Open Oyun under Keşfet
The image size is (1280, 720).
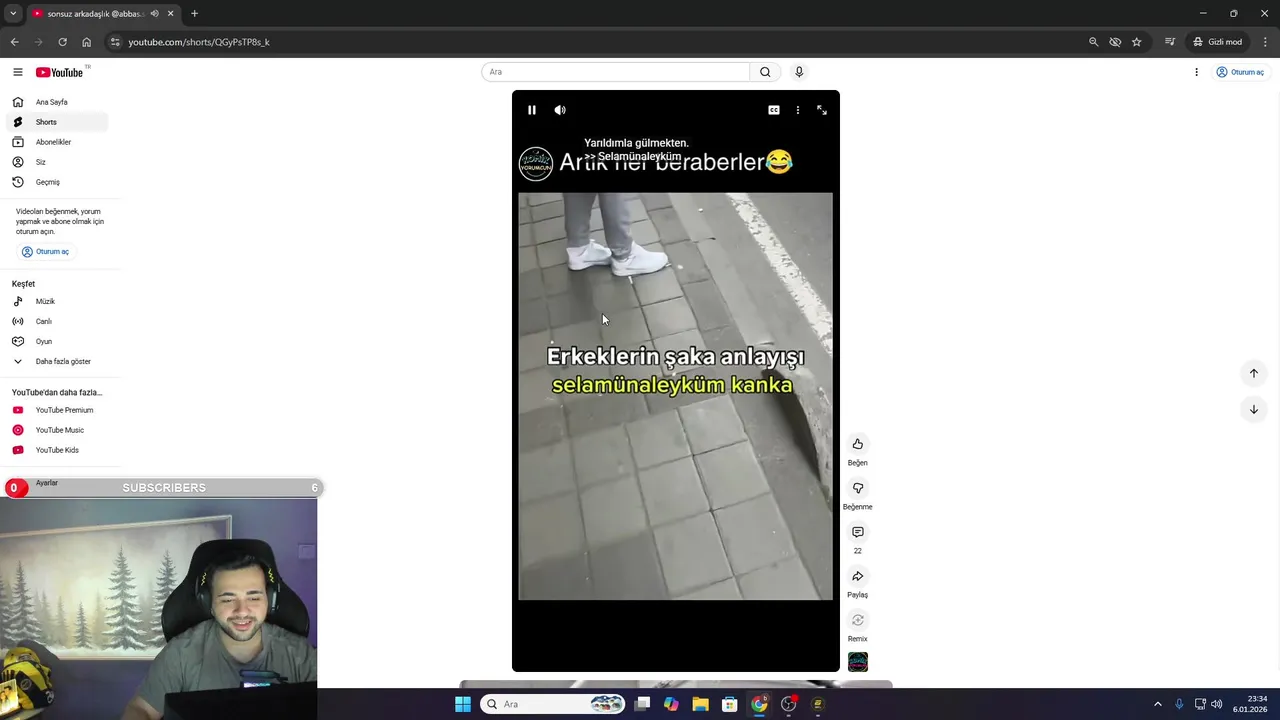[x=56, y=341]
